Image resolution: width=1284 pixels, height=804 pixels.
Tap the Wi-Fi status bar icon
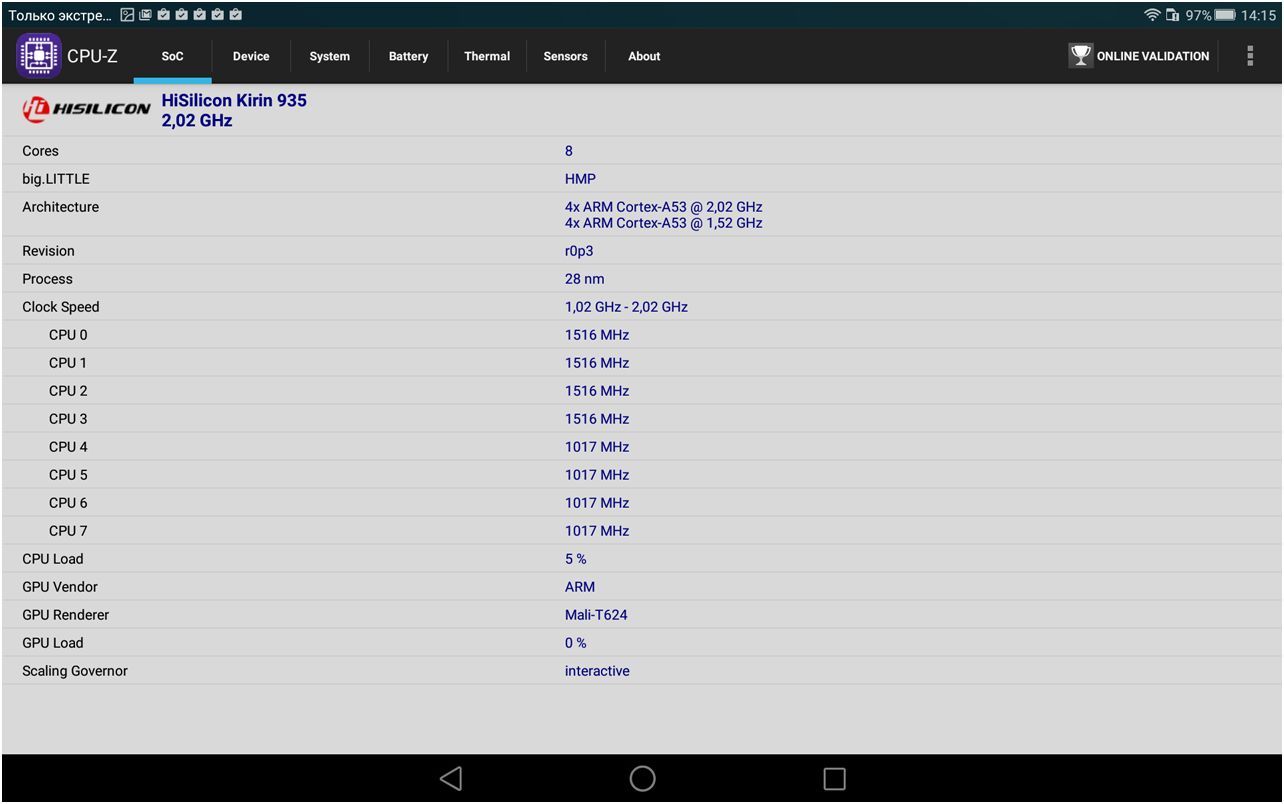1152,15
